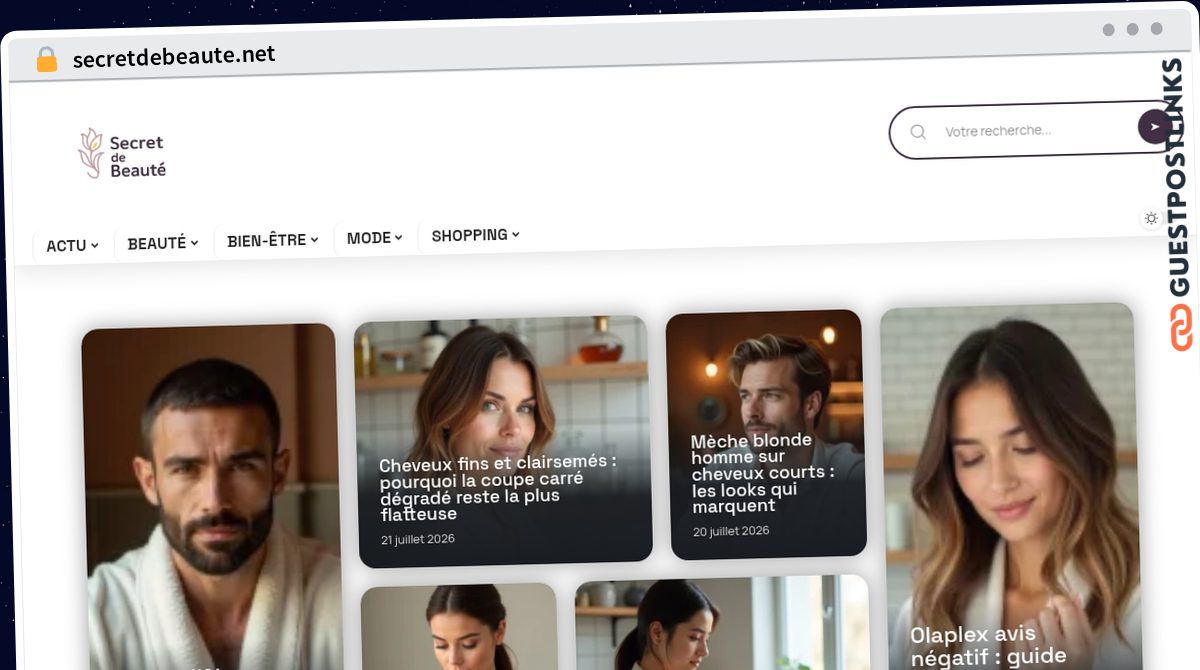The width and height of the screenshot is (1200, 670).
Task: Expand the chevron next to MODE
Action: (x=398, y=237)
